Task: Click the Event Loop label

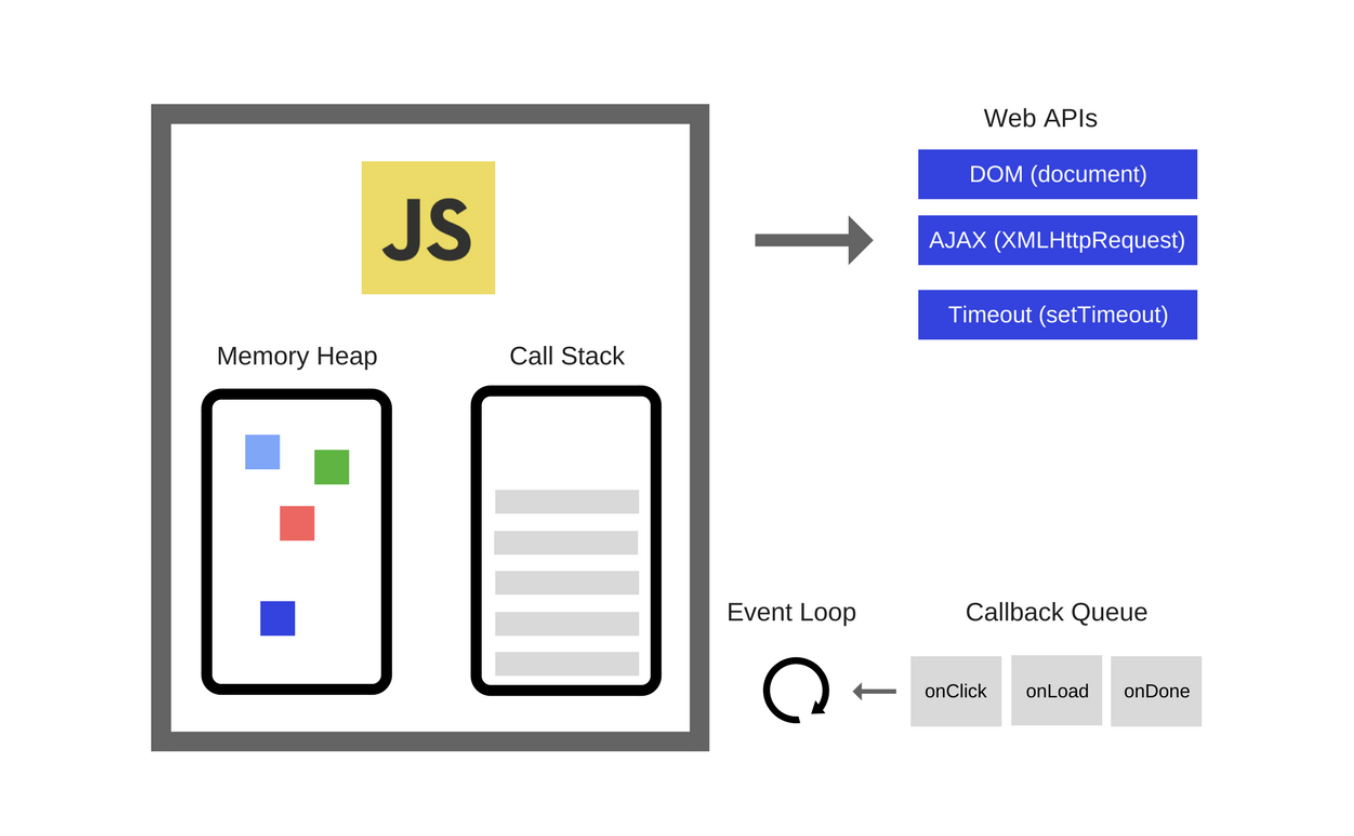Action: click(791, 612)
